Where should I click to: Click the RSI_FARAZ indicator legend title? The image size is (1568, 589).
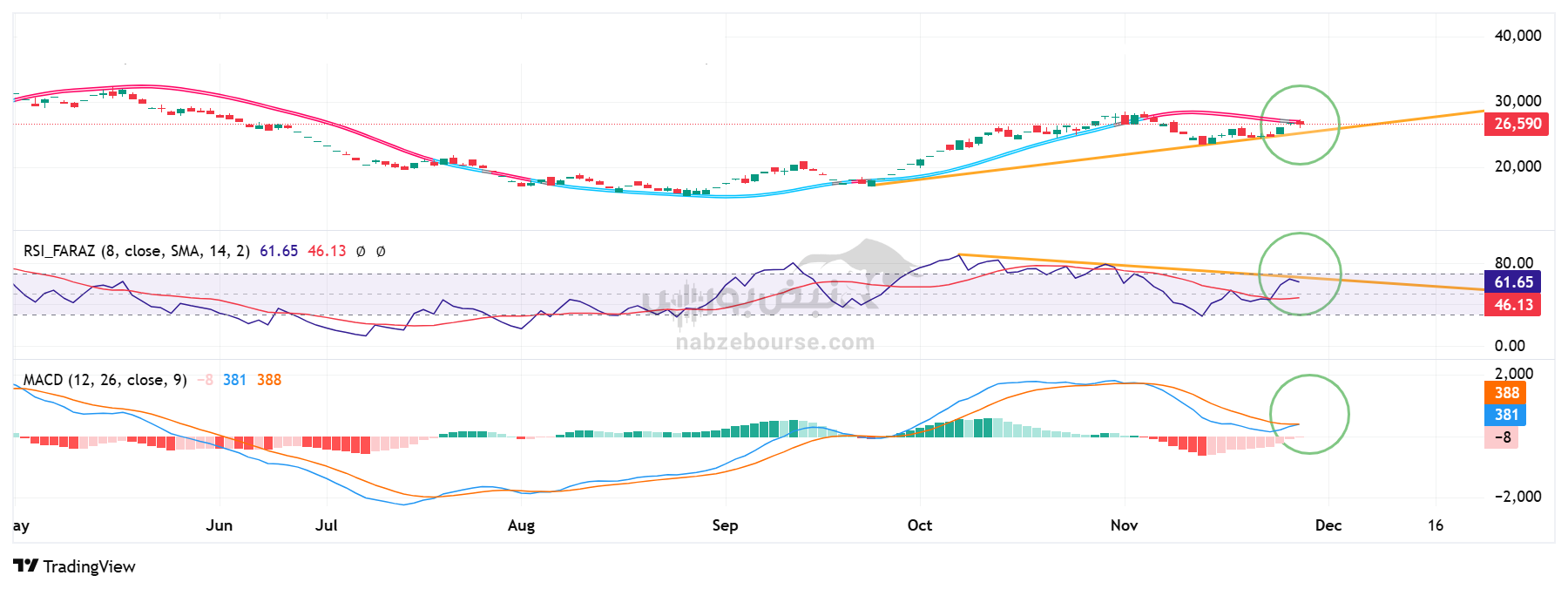click(59, 251)
